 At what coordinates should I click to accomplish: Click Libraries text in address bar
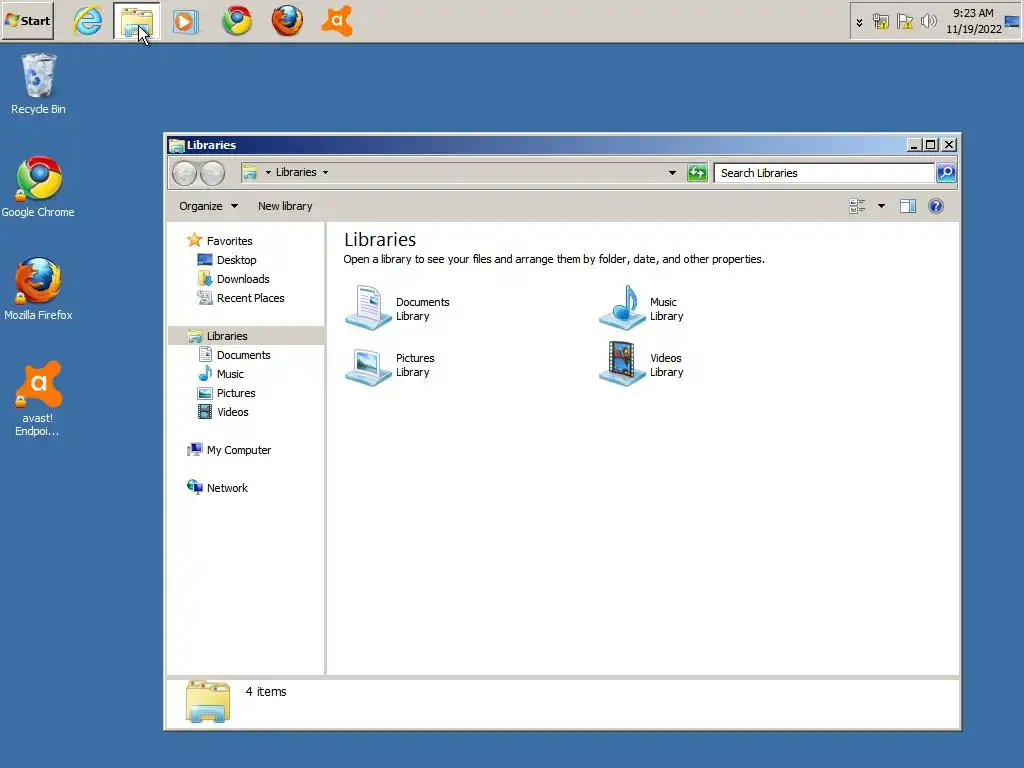tap(296, 172)
